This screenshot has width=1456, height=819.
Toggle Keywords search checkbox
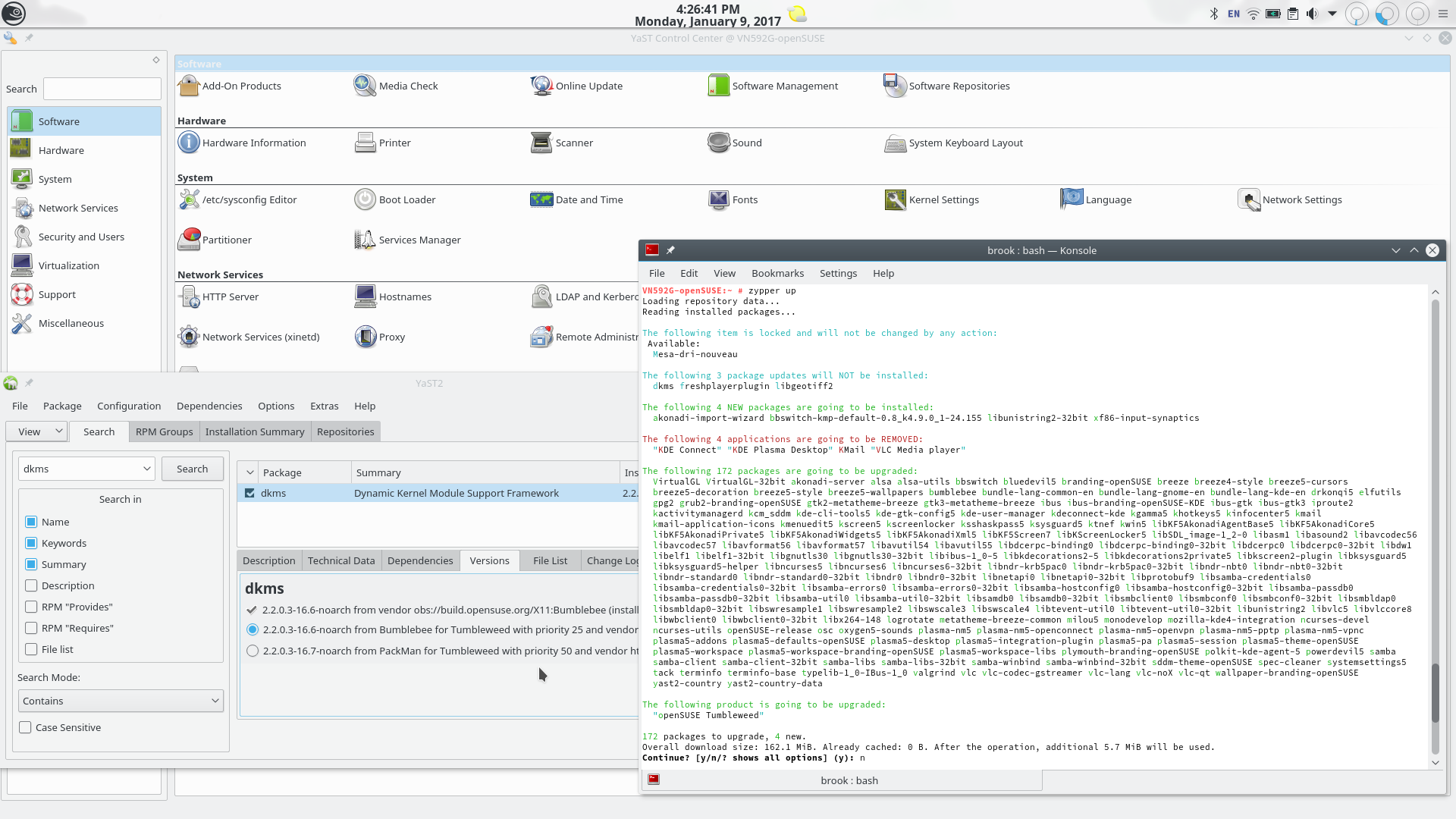tap(31, 543)
